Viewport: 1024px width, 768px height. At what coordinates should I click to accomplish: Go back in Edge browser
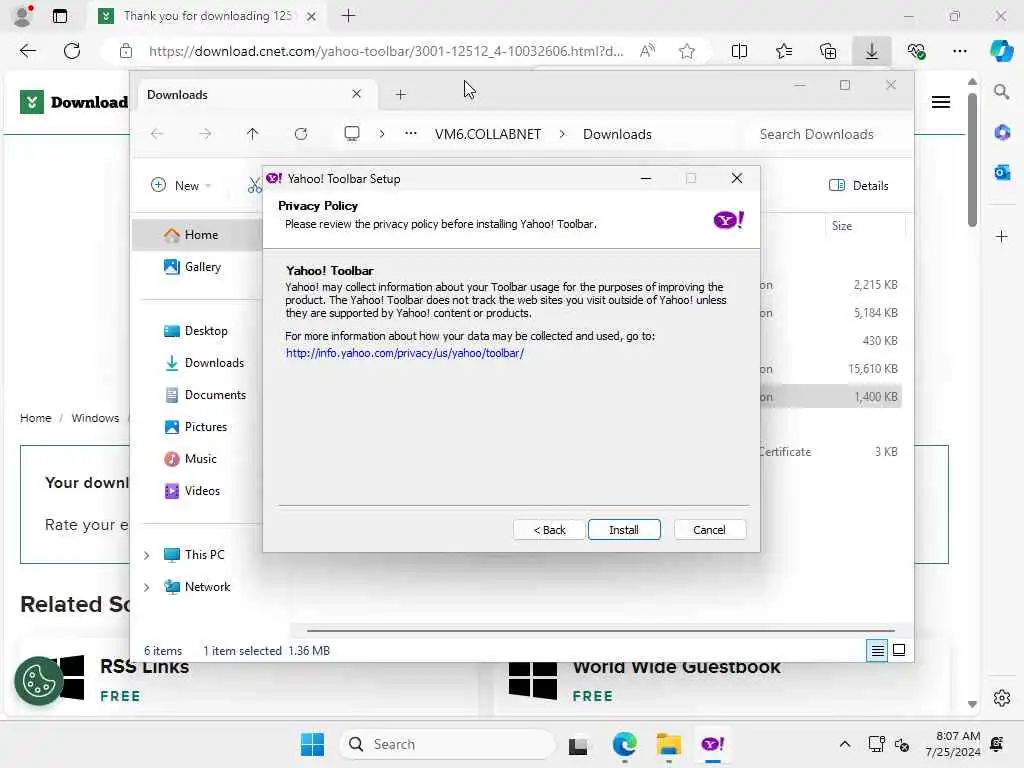tap(27, 51)
